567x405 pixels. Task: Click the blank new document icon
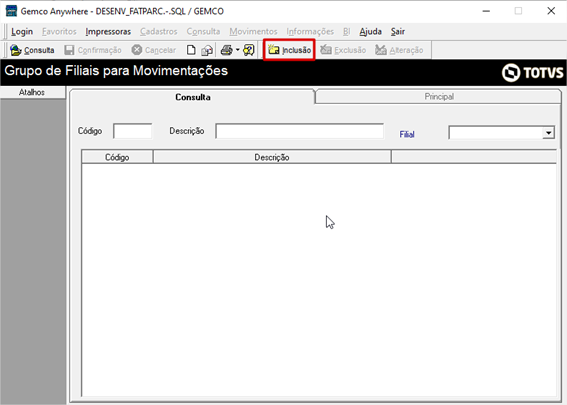tap(191, 50)
